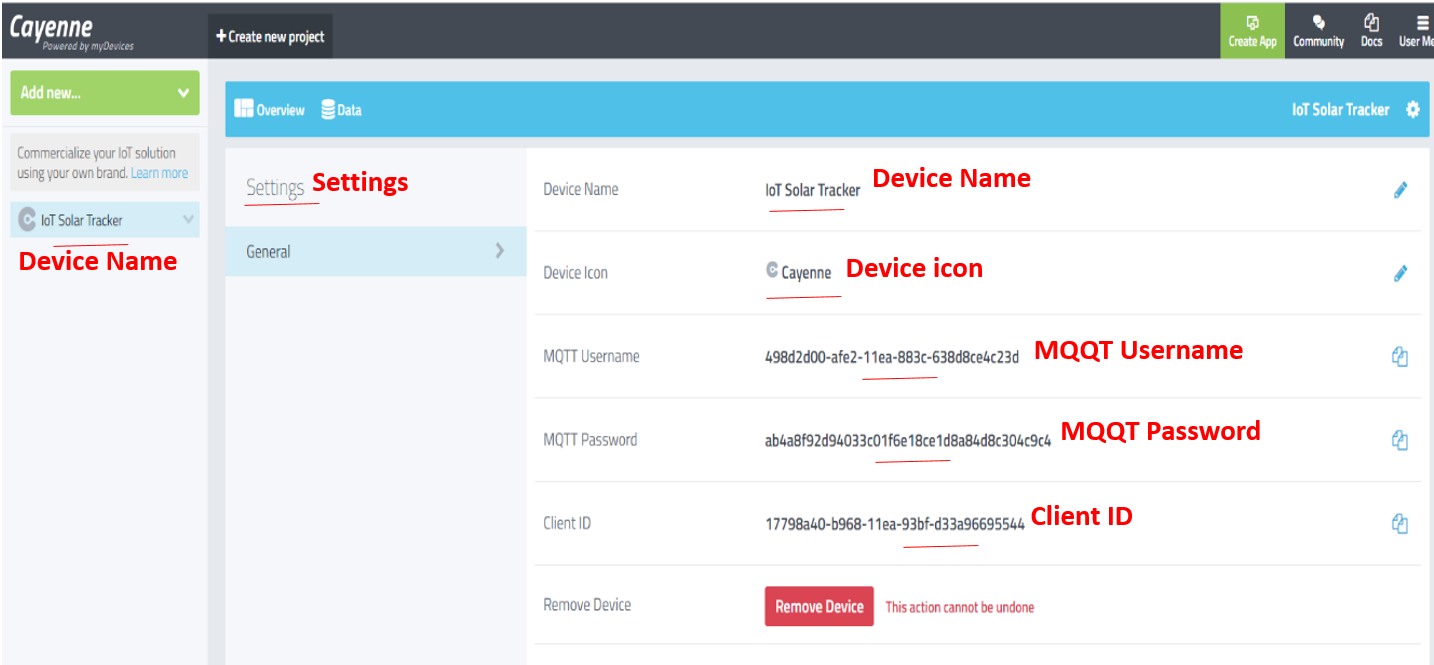Switch to the Data tab
1434x665 pixels.
341,110
